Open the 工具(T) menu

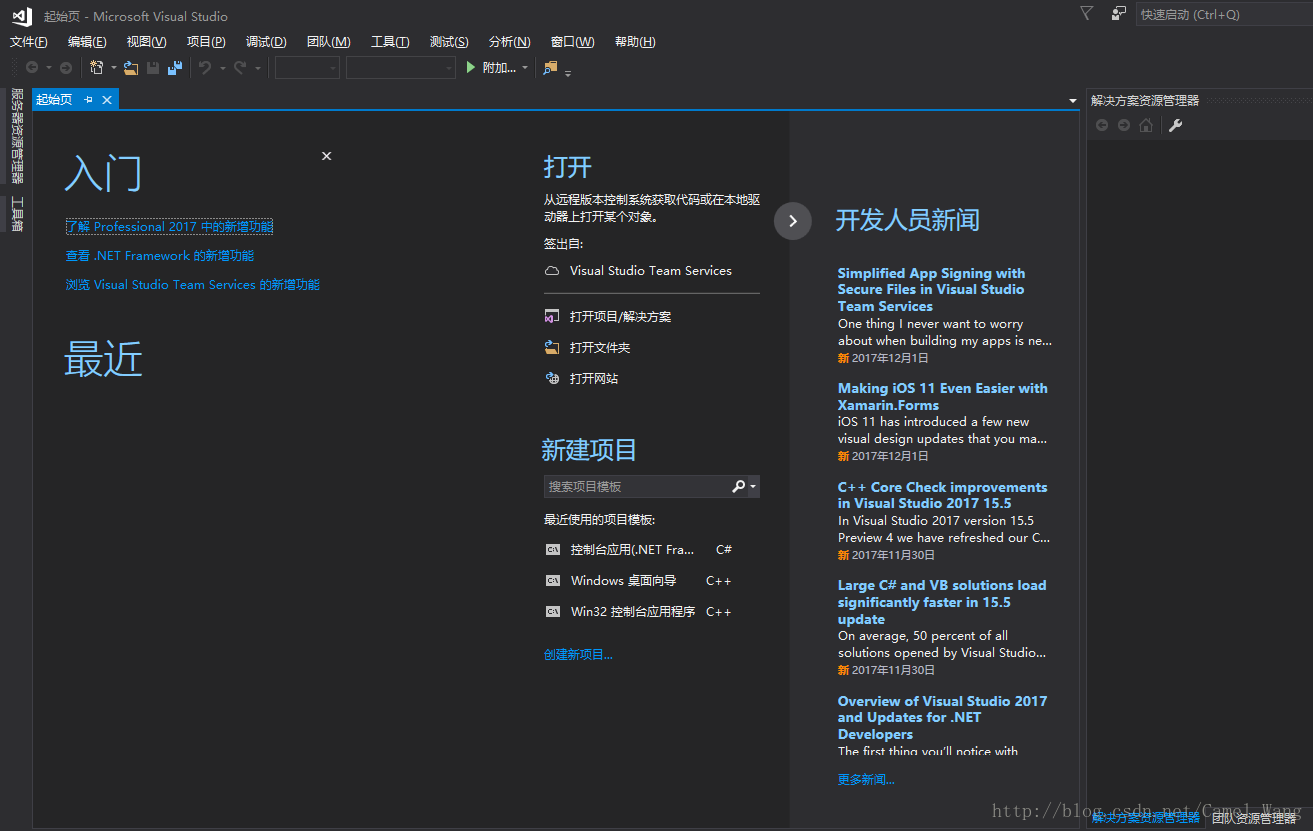(x=390, y=42)
